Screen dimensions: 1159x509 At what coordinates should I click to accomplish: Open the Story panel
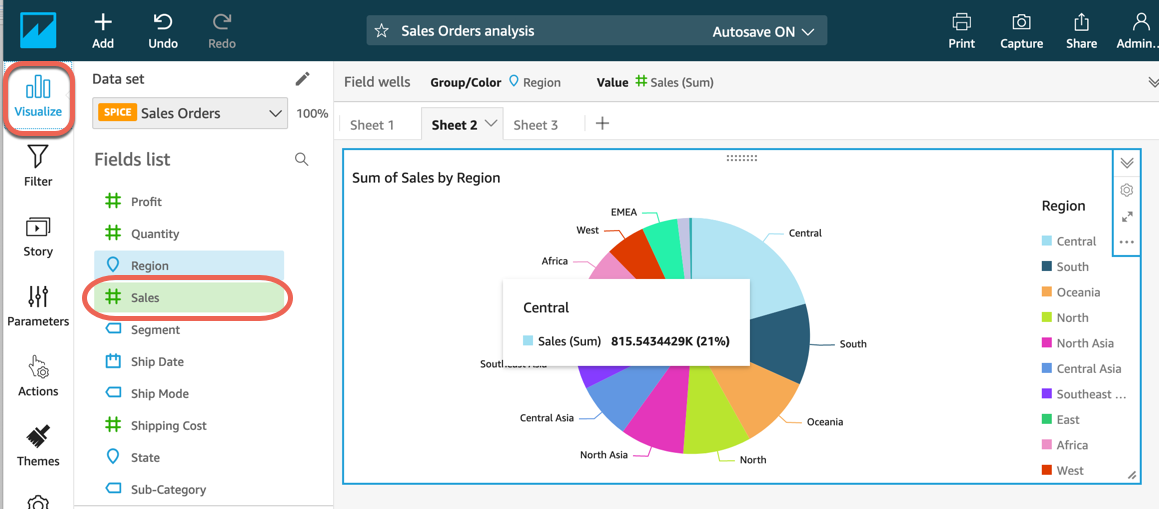[38, 236]
